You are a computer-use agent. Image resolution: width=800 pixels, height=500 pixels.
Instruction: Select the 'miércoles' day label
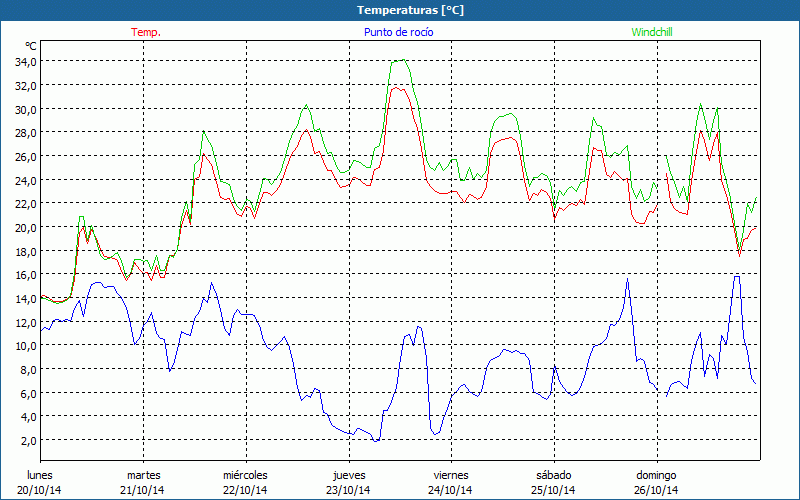click(245, 475)
